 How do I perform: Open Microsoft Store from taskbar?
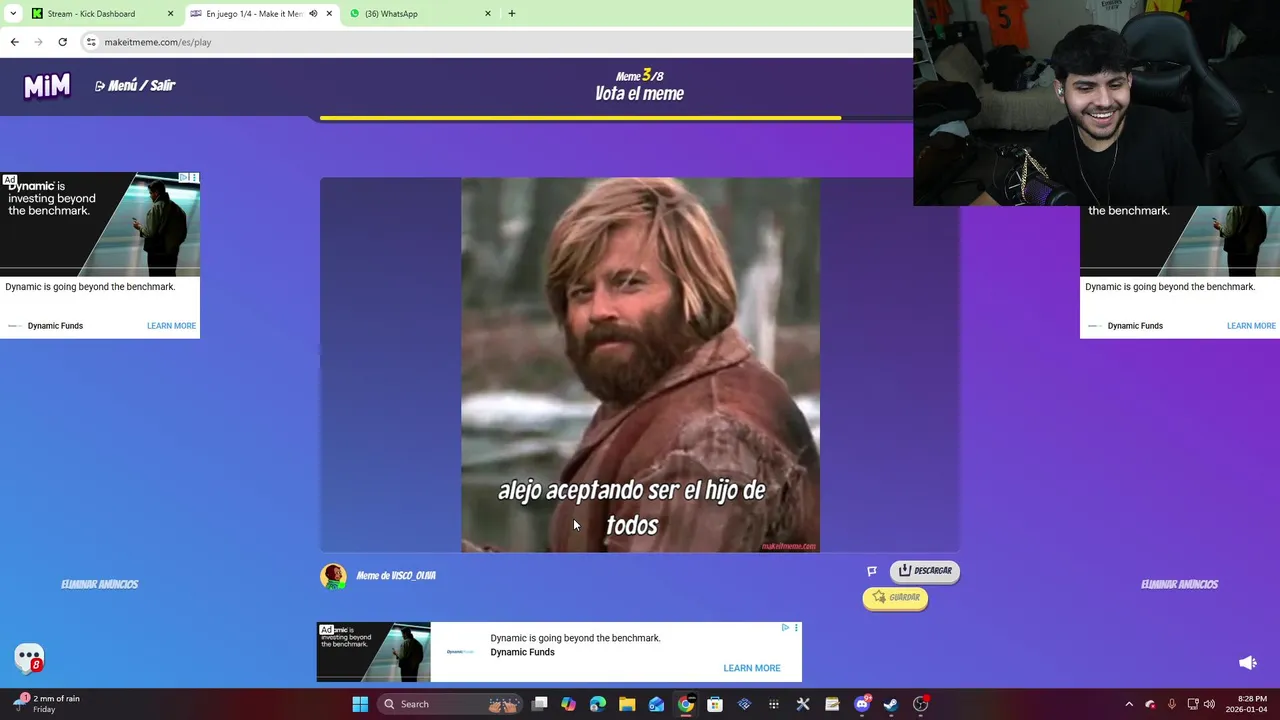[715, 704]
